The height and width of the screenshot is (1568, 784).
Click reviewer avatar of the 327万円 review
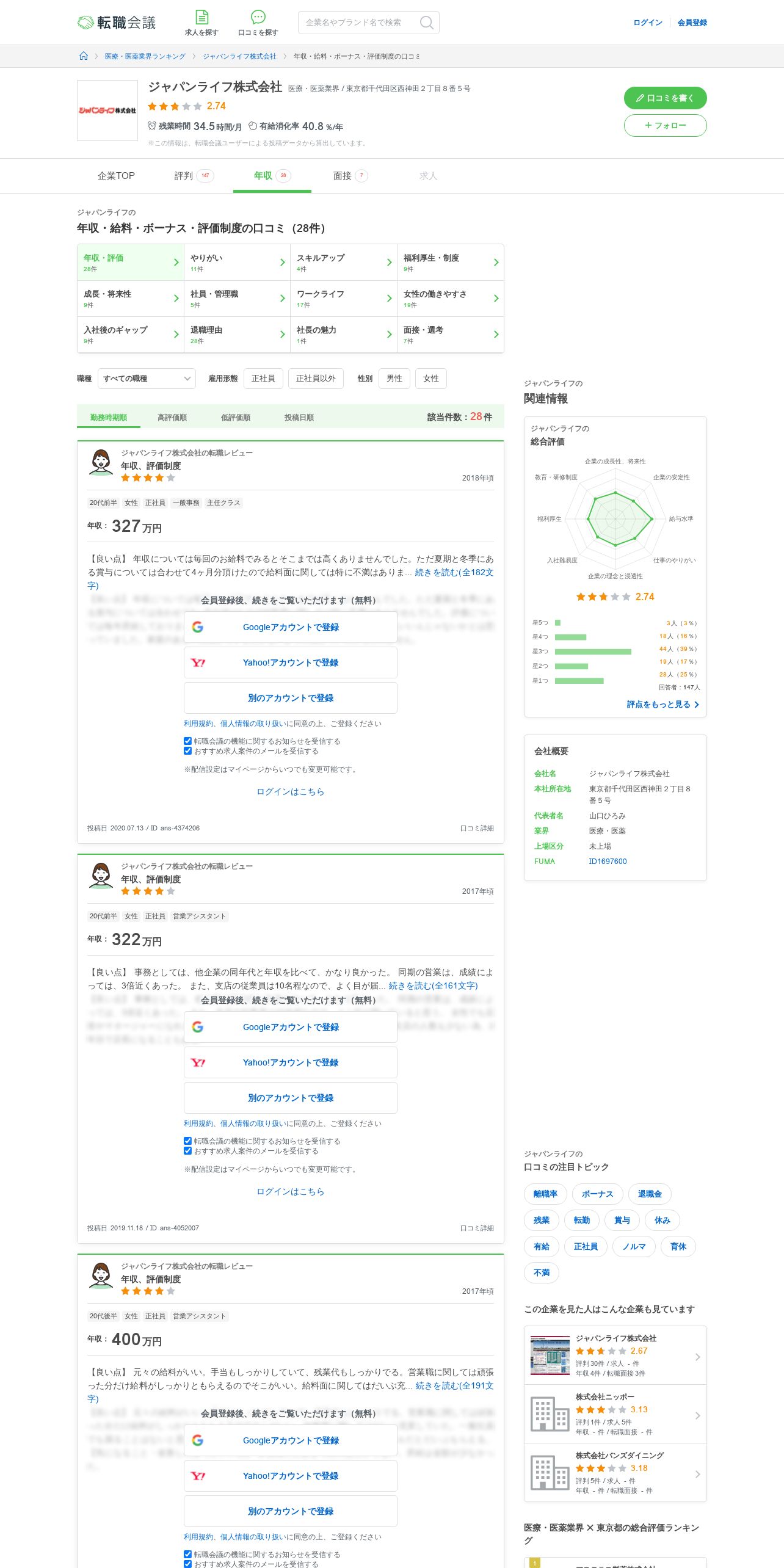click(x=101, y=462)
